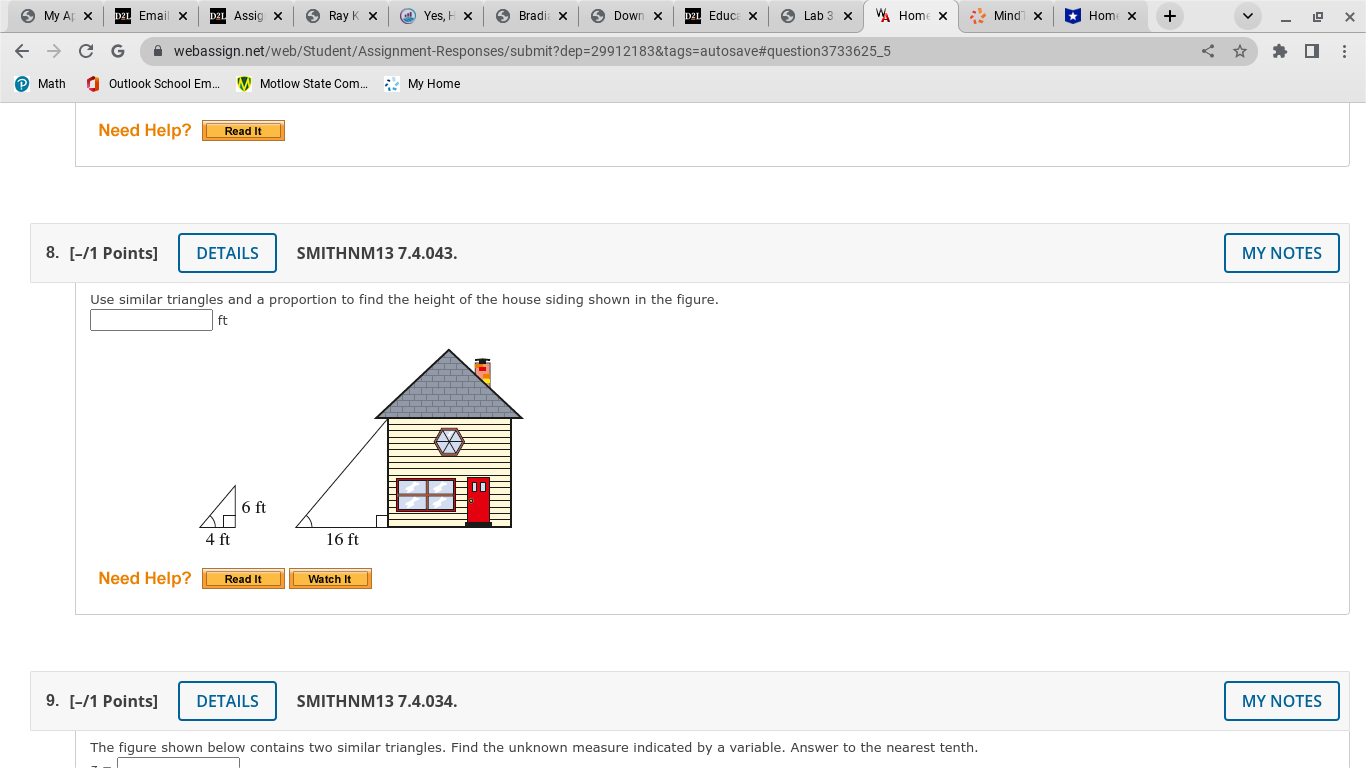Open the Extensions puzzle menu
The width and height of the screenshot is (1366, 768).
coord(1280,51)
